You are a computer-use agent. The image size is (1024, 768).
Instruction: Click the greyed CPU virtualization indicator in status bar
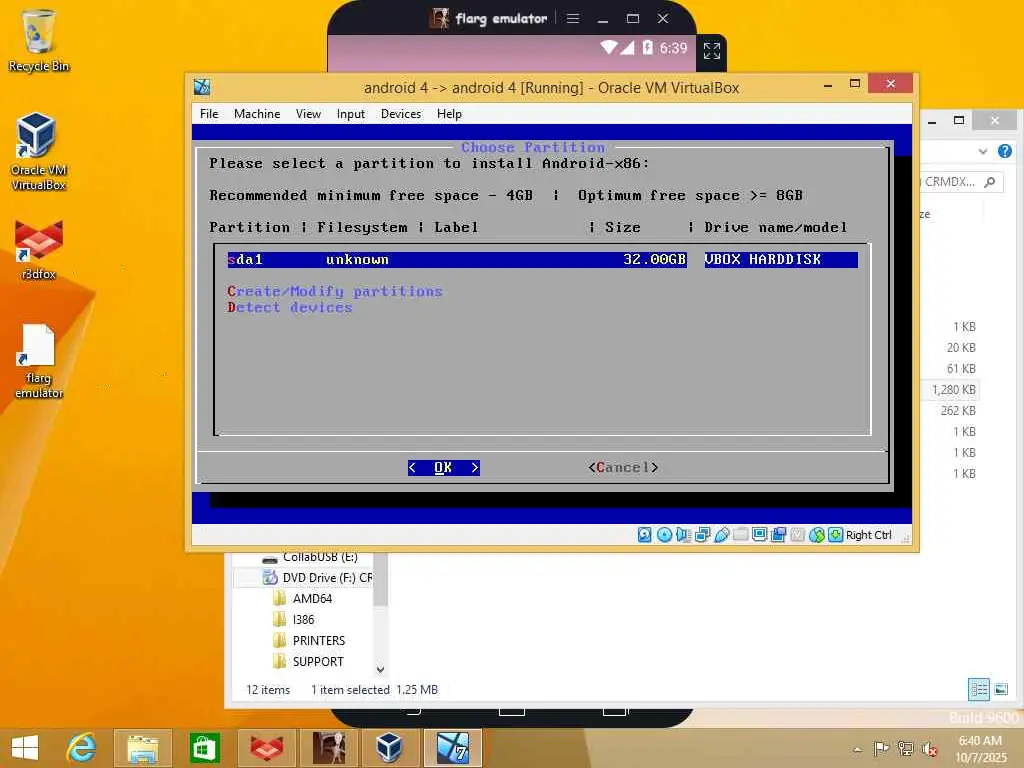797,535
